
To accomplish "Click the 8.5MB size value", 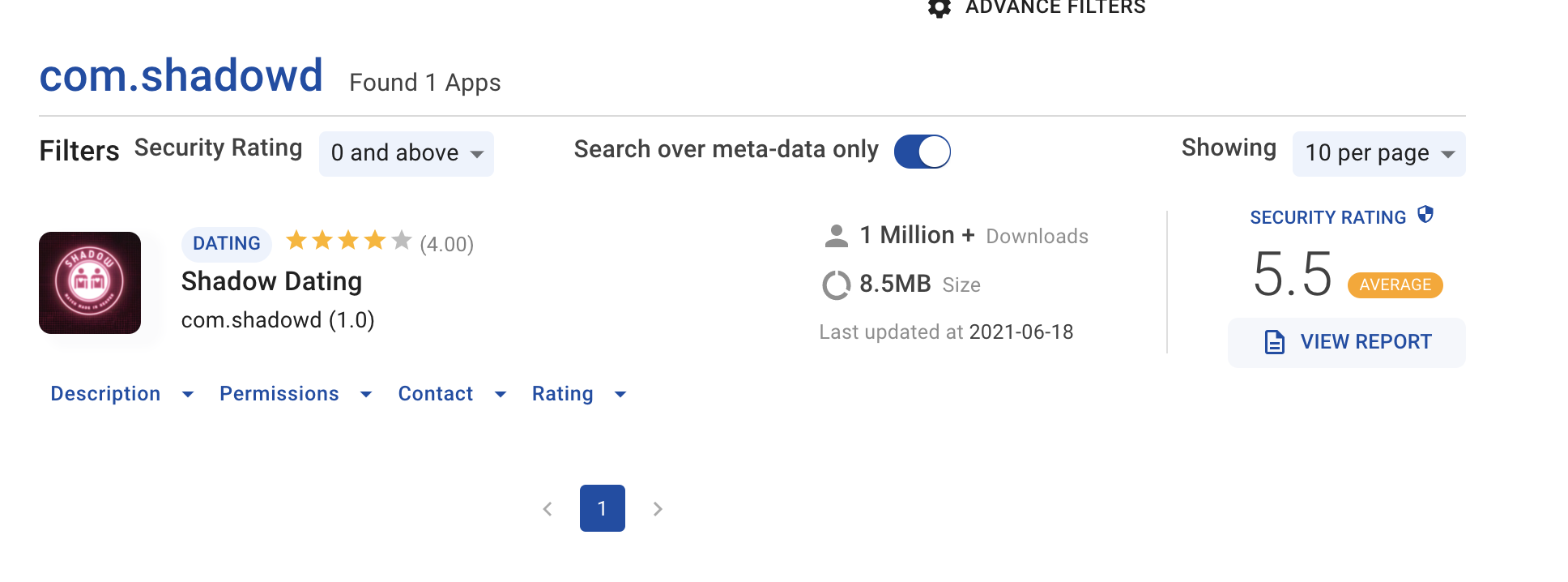I will coord(895,284).
